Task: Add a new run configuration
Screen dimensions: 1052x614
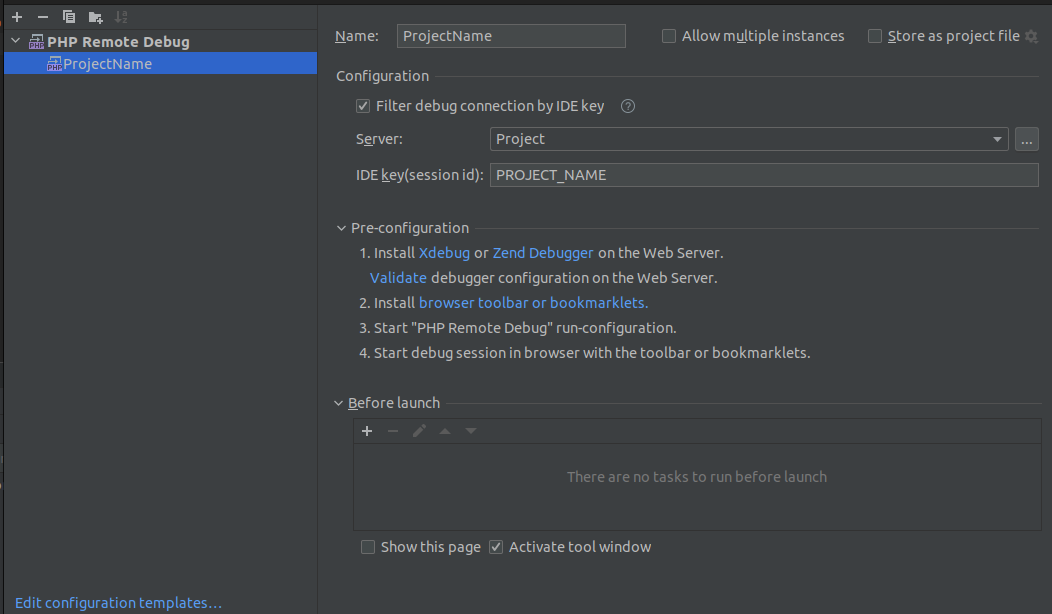Action: coord(15,16)
